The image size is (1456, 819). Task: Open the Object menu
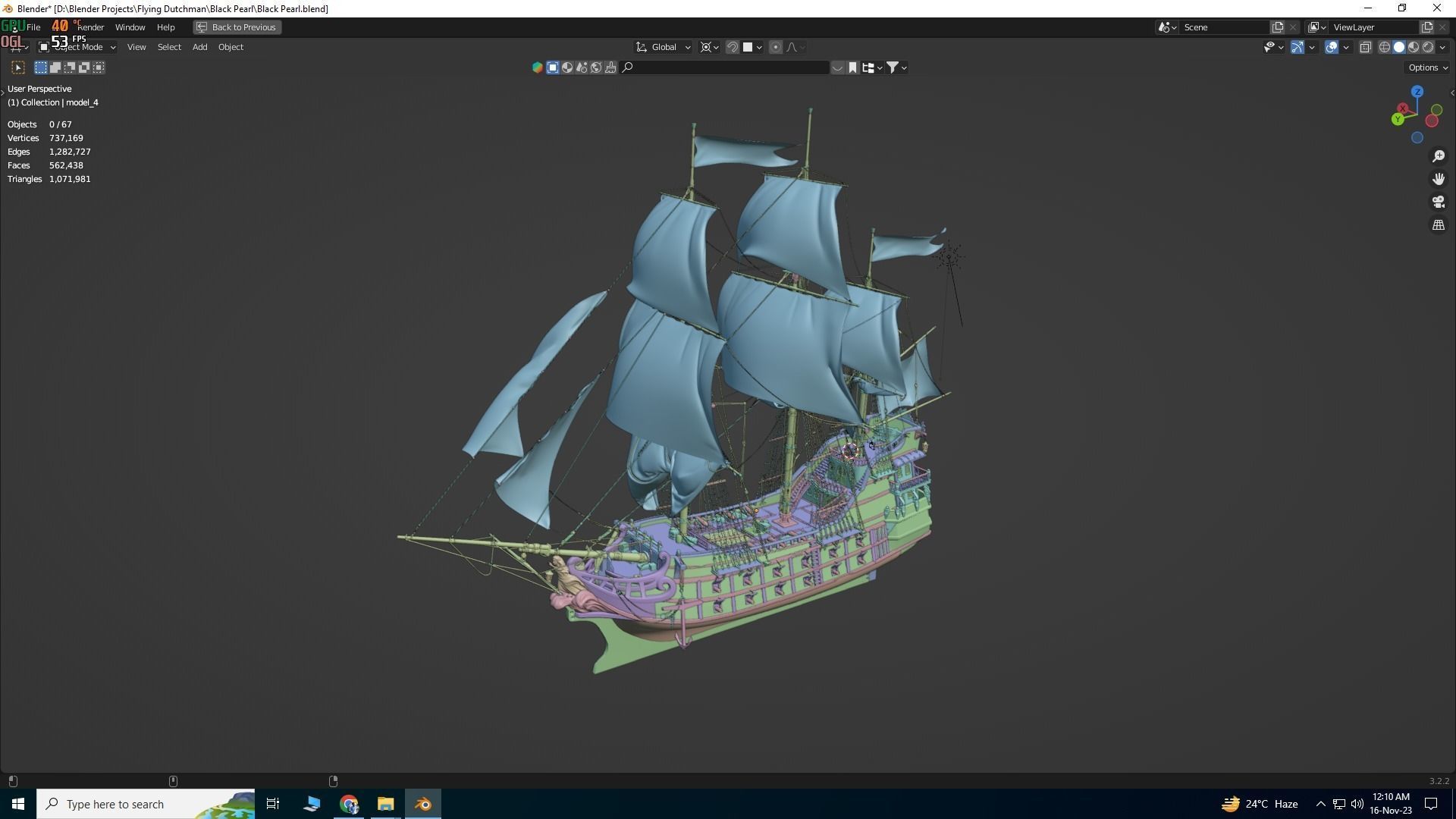coord(231,47)
